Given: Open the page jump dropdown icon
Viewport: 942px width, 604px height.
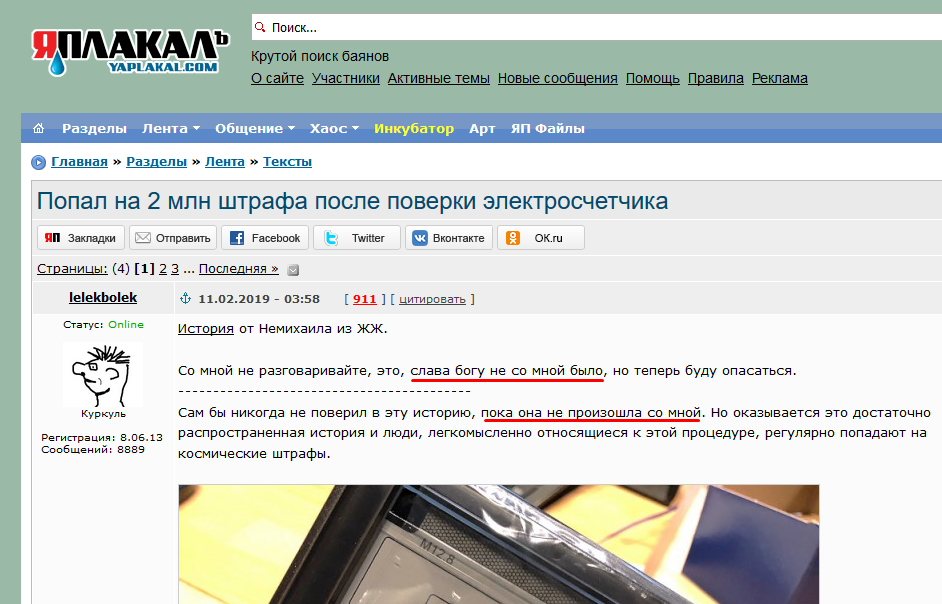Looking at the screenshot, I should [x=293, y=270].
